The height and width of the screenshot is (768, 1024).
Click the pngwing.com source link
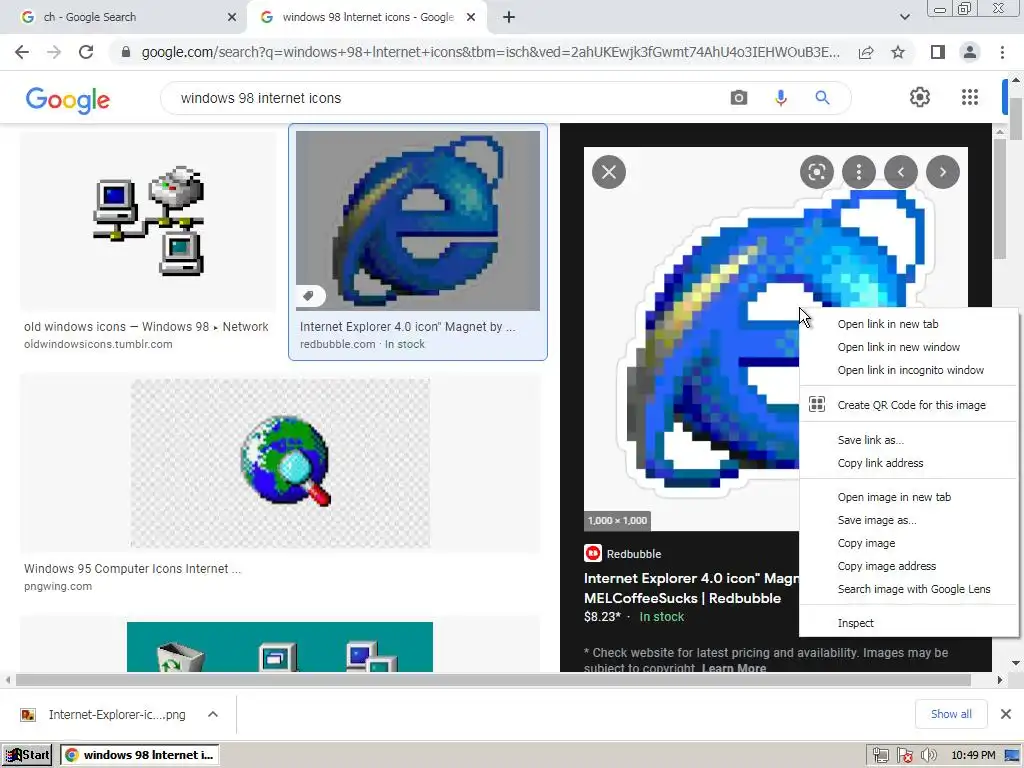[x=58, y=586]
